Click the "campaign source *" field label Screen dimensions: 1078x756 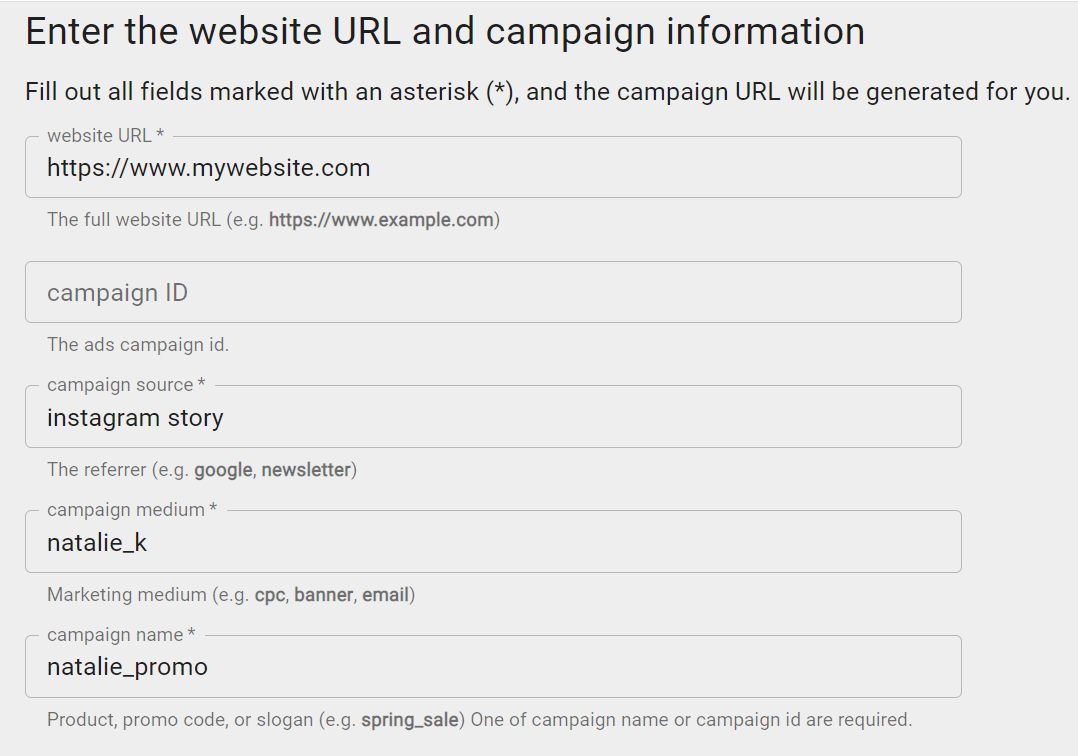pyautogui.click(x=126, y=385)
